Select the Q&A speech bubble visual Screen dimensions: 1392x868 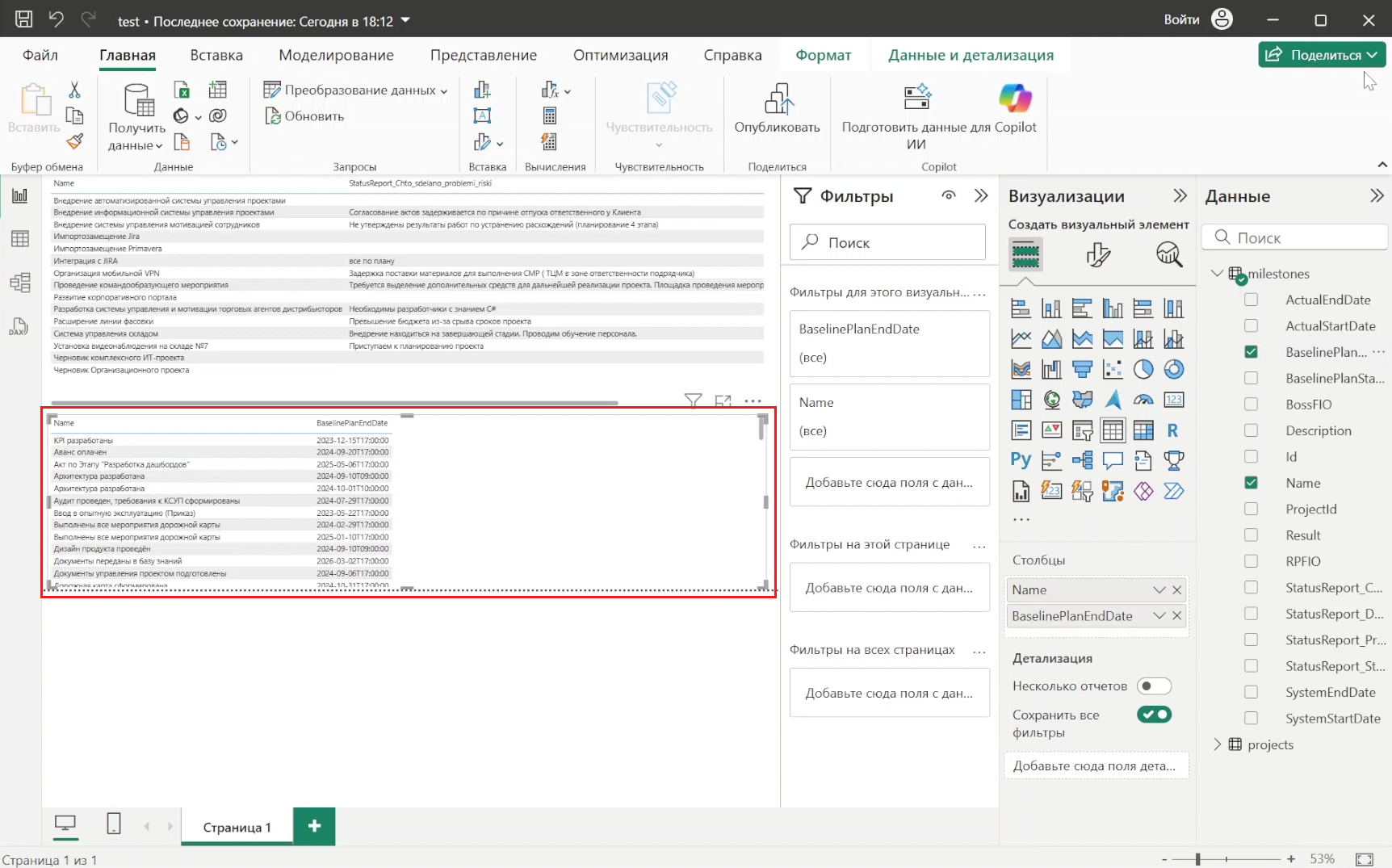(1113, 460)
